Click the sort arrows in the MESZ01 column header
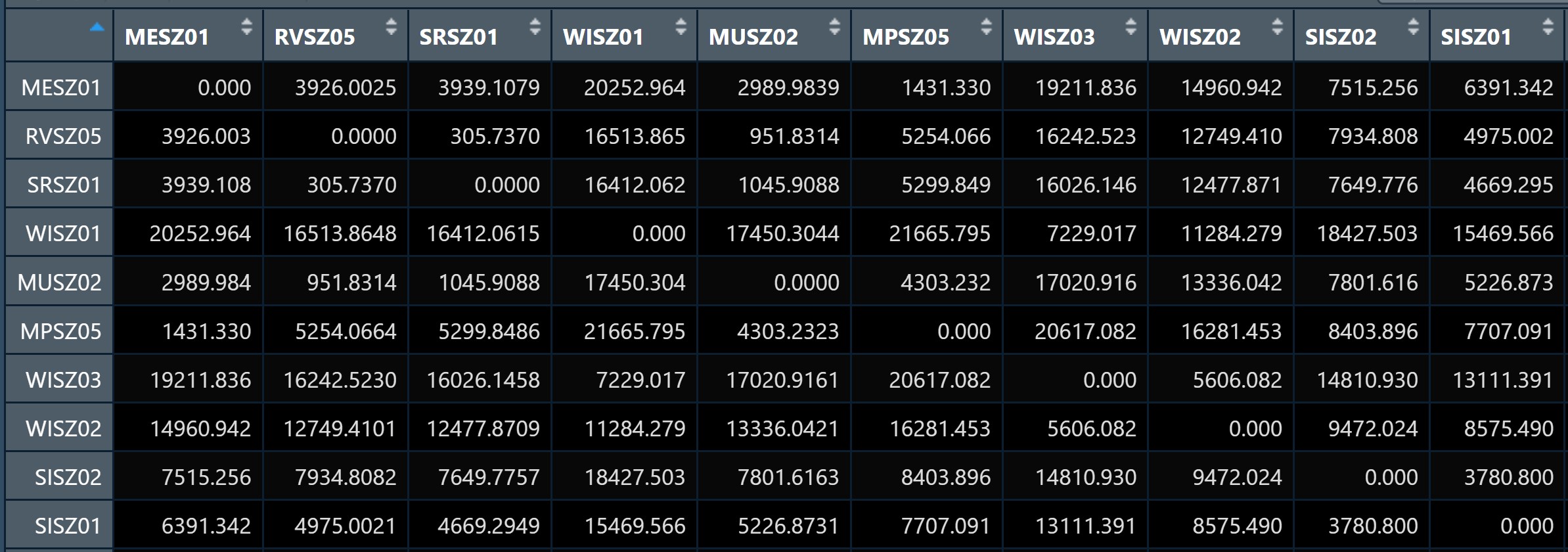The width and height of the screenshot is (1568, 552). [246, 27]
